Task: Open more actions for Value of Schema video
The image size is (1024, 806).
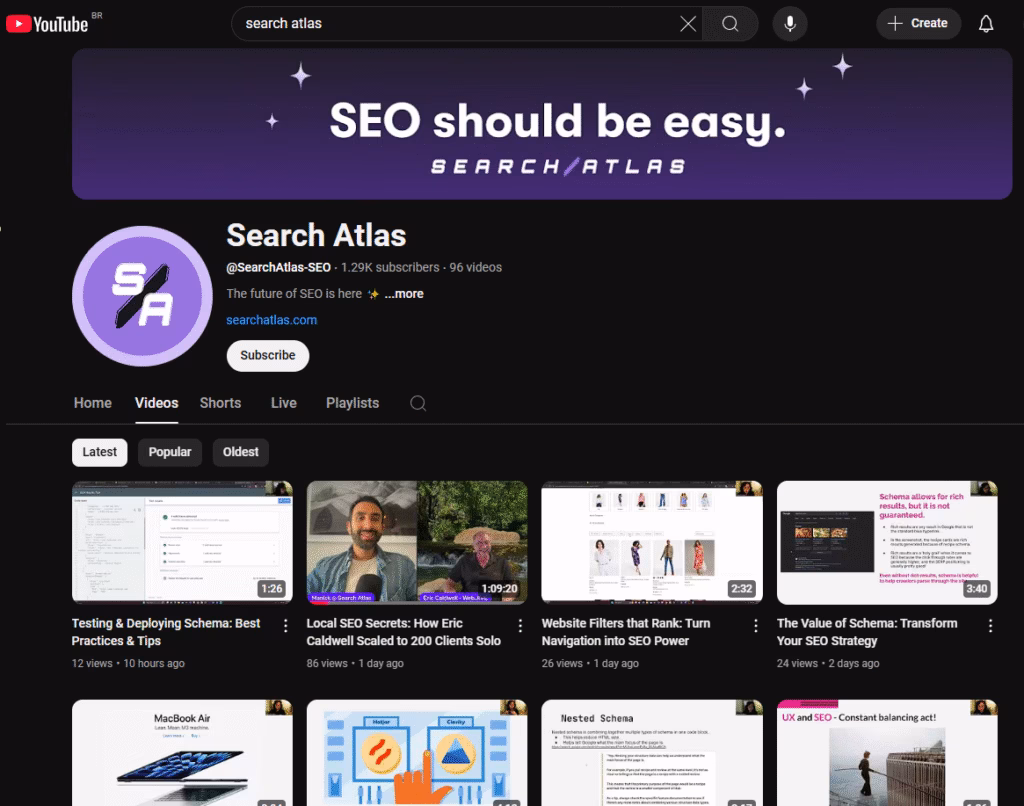Action: (990, 626)
